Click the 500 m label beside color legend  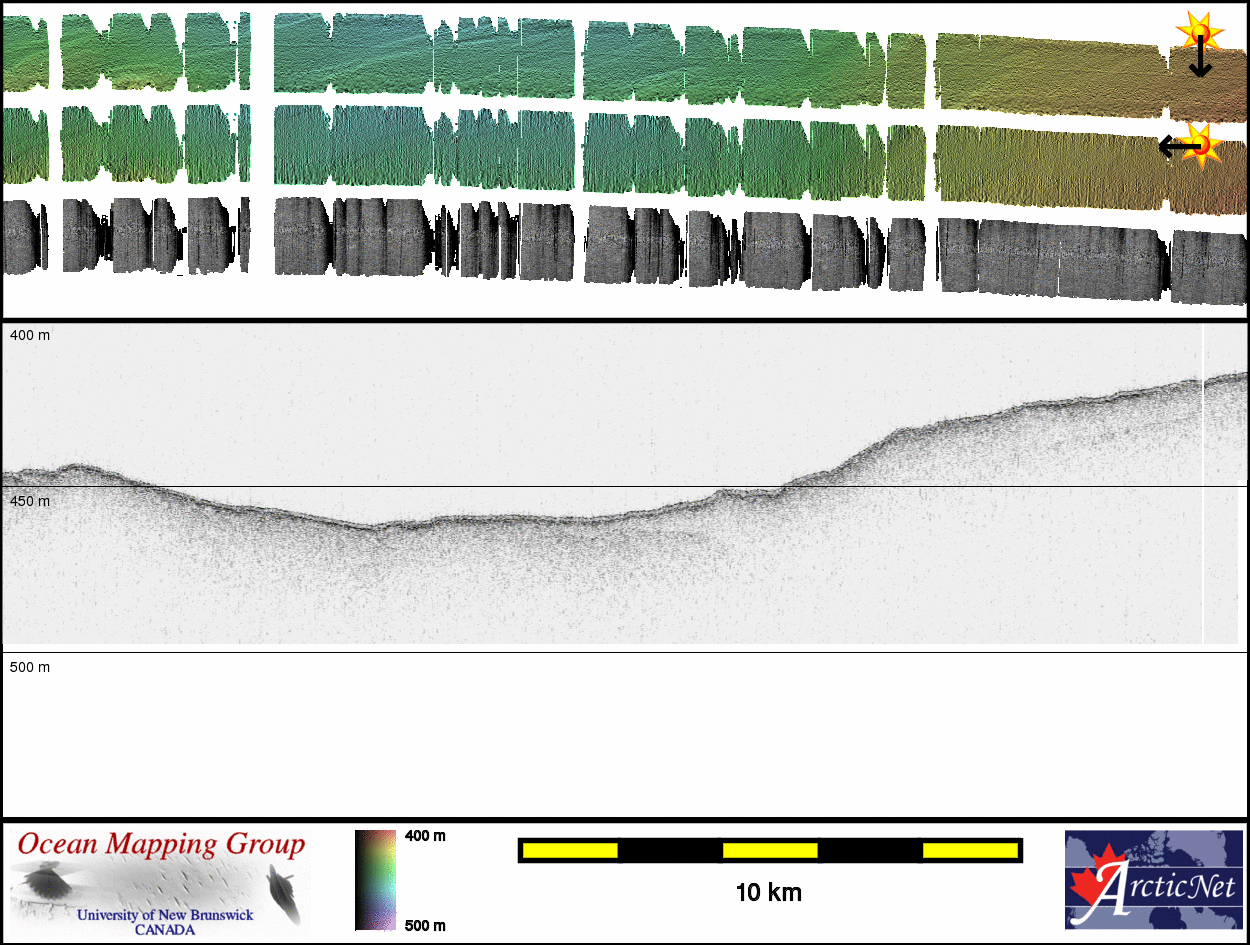click(425, 925)
